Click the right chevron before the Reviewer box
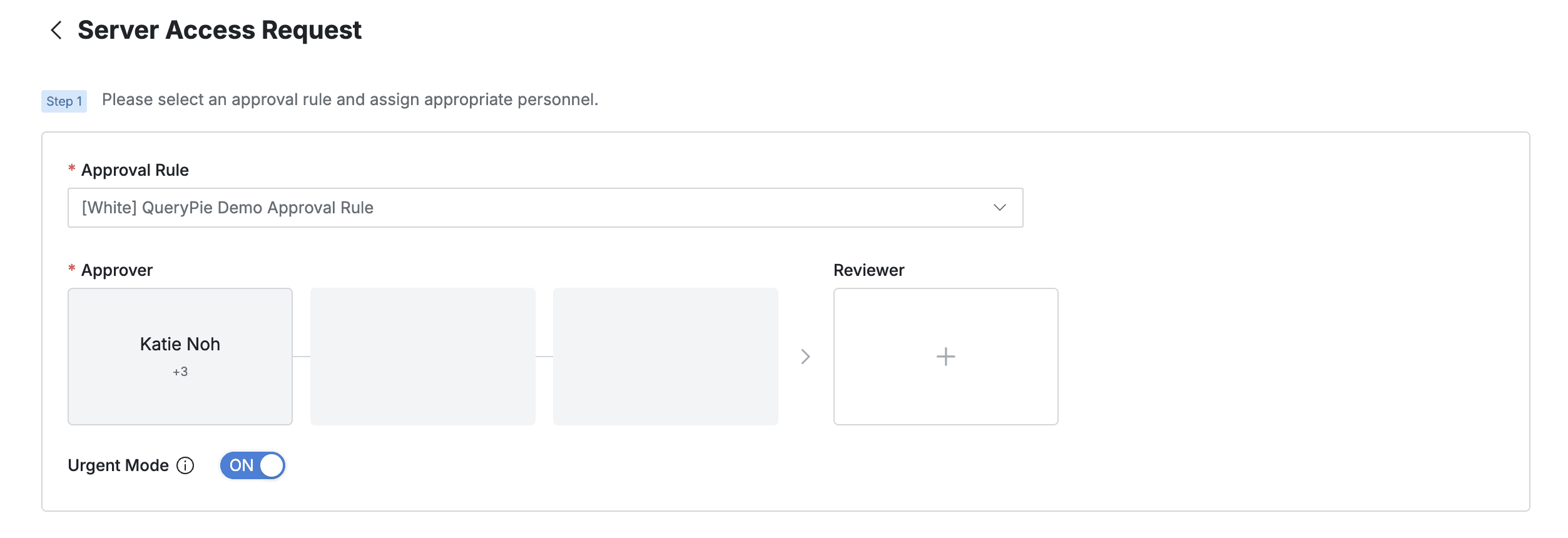This screenshot has width=1568, height=538. coord(805,357)
